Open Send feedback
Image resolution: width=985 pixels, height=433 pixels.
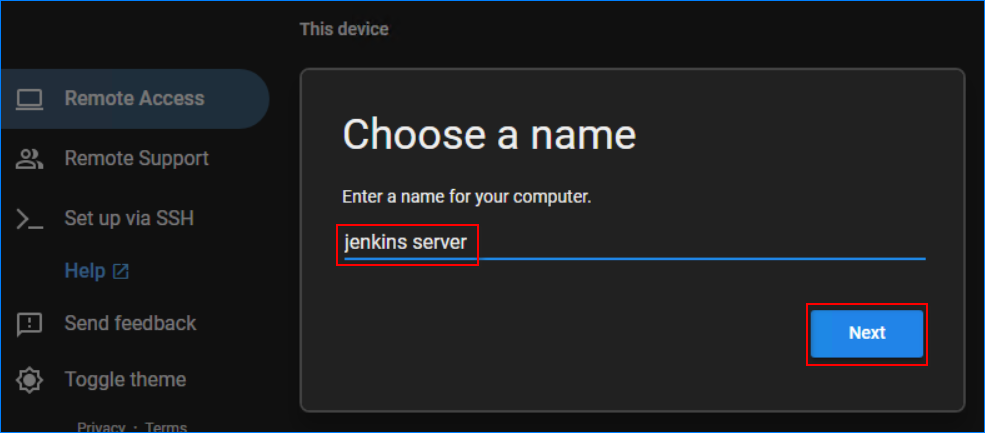(130, 323)
